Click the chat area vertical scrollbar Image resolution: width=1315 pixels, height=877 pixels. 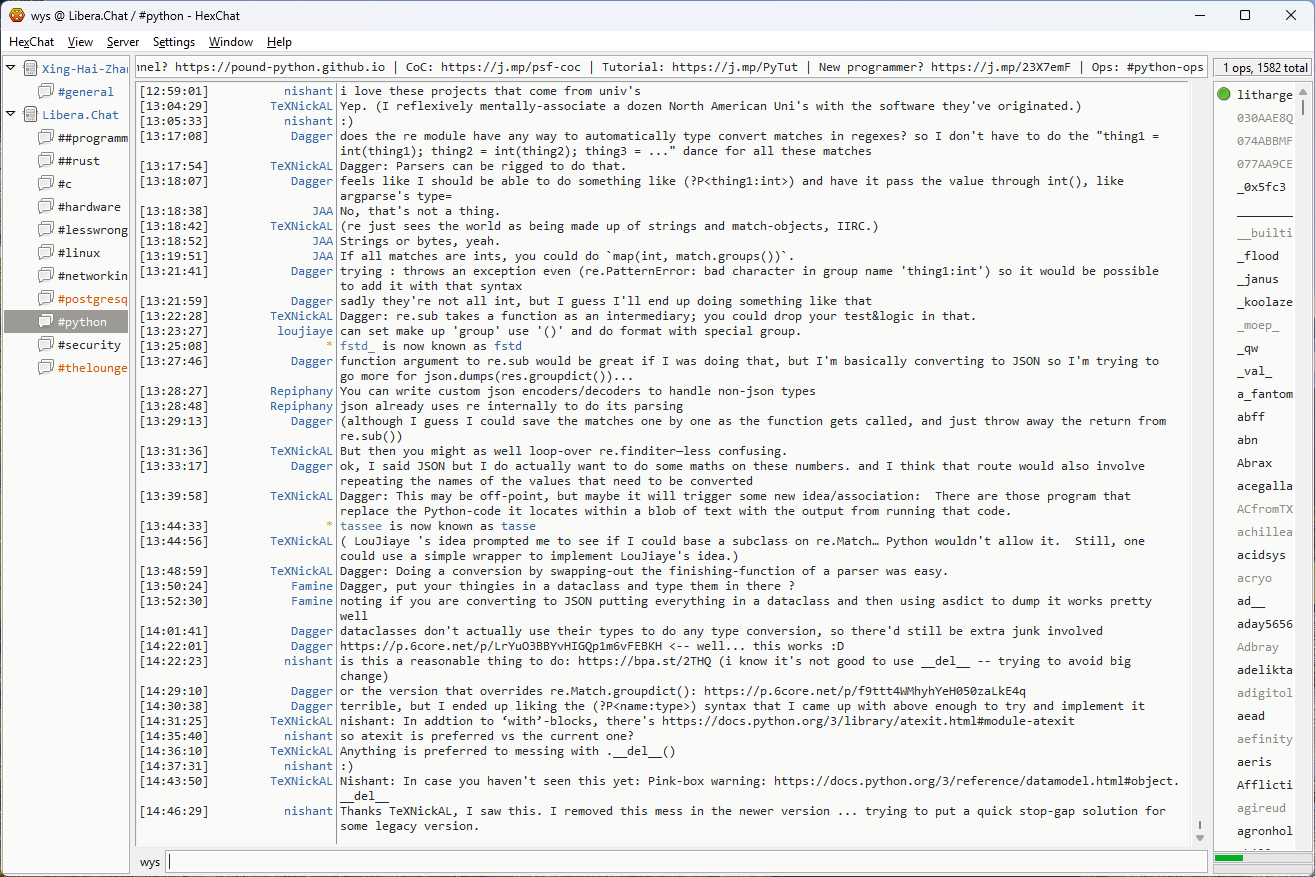1200,460
